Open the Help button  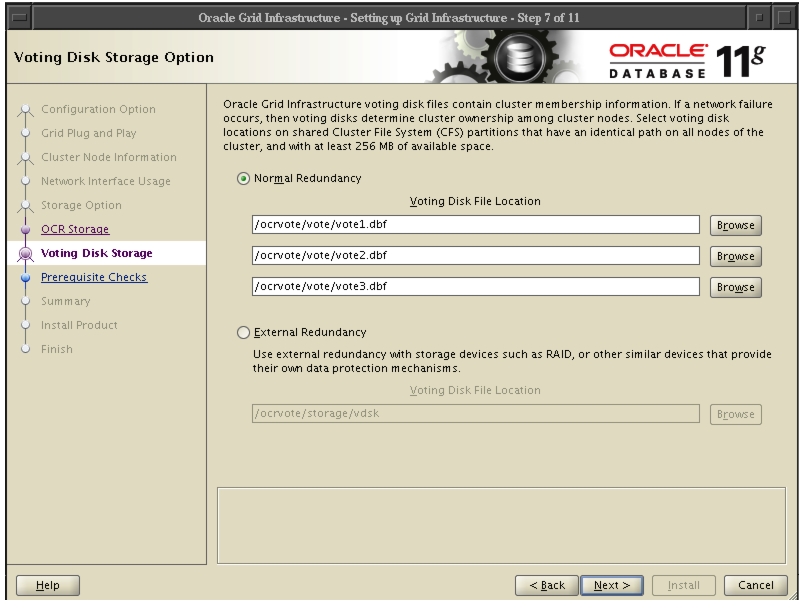coord(48,585)
